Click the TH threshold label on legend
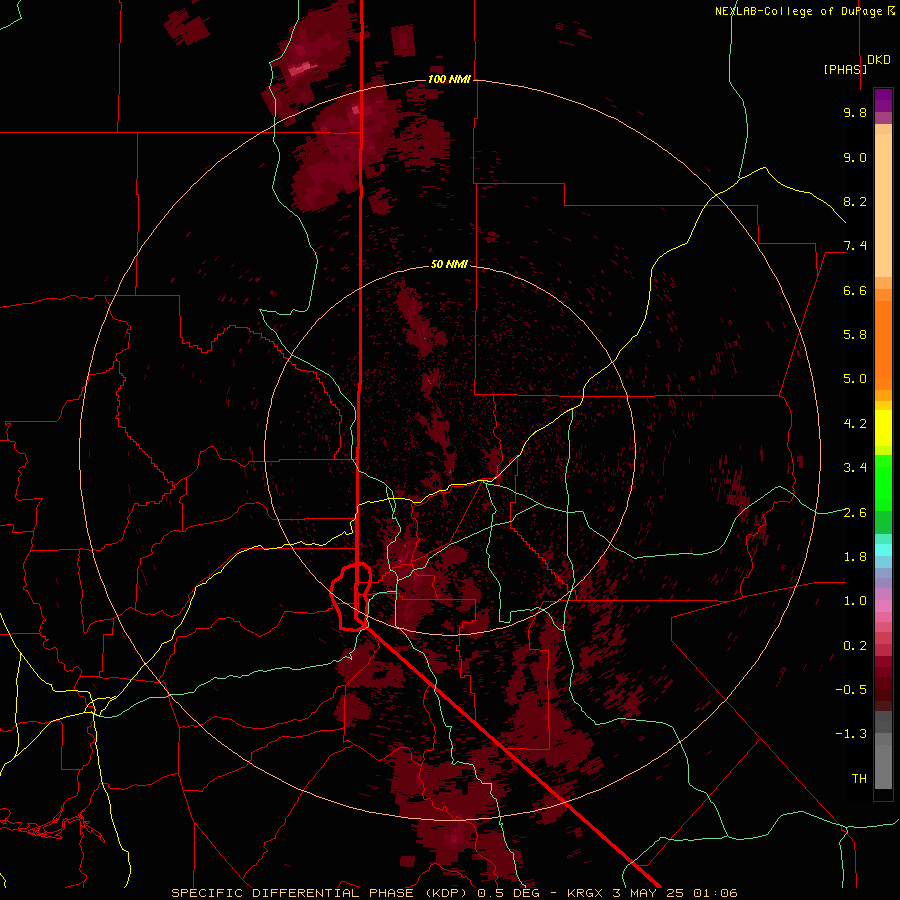Image resolution: width=900 pixels, height=900 pixels. pos(859,779)
